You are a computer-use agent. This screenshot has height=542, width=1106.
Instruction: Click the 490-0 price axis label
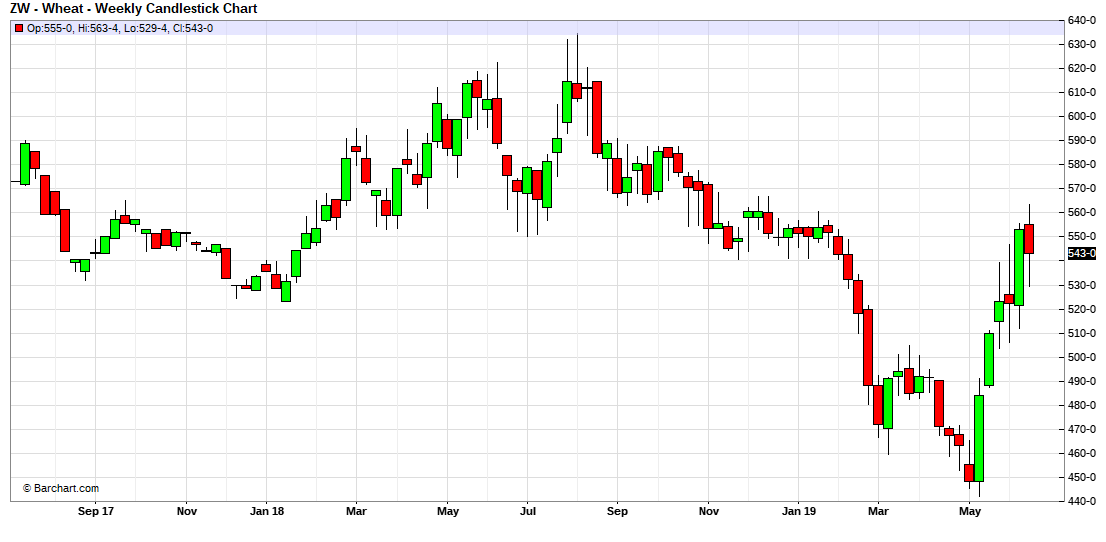pos(1082,381)
